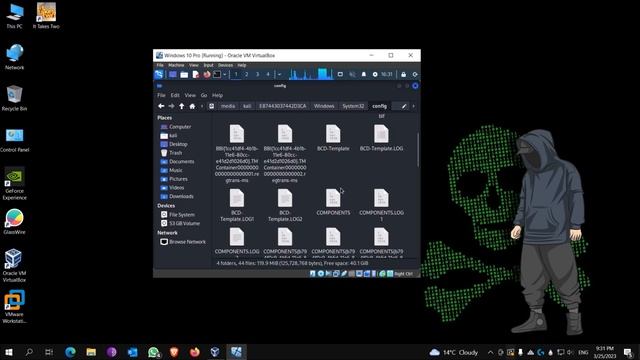This screenshot has width=640, height=360.
Task: Open the VirtualBox Machine menu
Action: pos(176,65)
